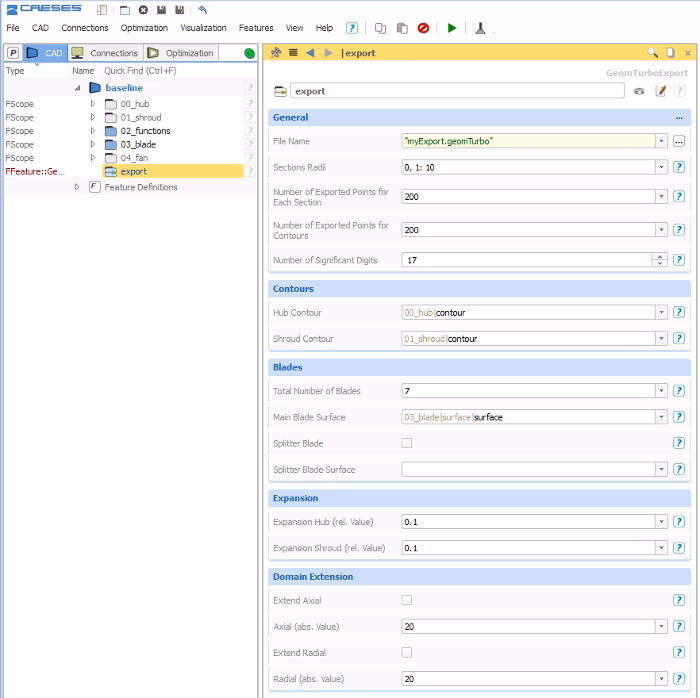
Task: Click the Run green play button
Action: 451,28
